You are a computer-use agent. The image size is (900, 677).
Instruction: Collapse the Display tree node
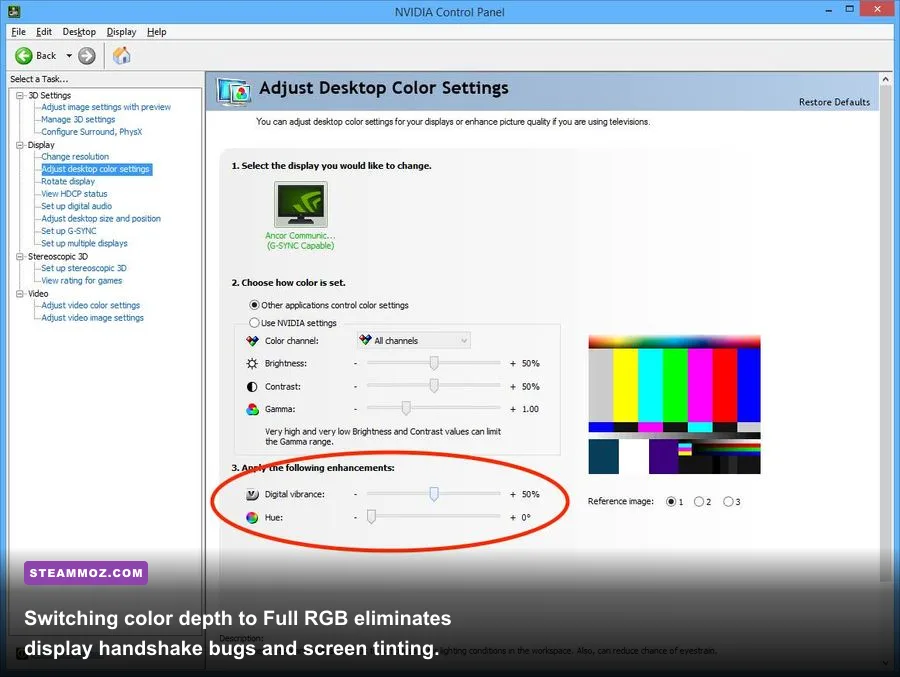pos(20,145)
